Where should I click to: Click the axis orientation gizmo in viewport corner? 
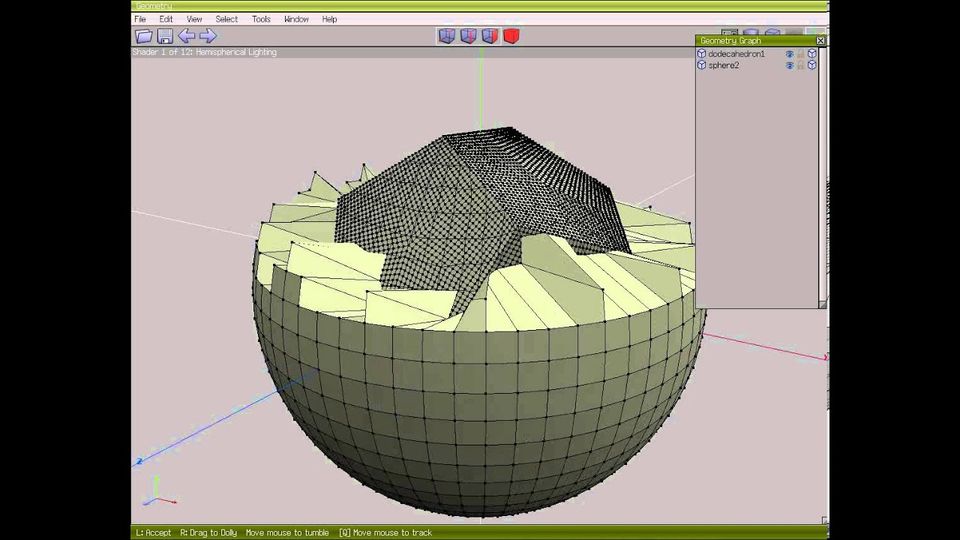(x=159, y=492)
